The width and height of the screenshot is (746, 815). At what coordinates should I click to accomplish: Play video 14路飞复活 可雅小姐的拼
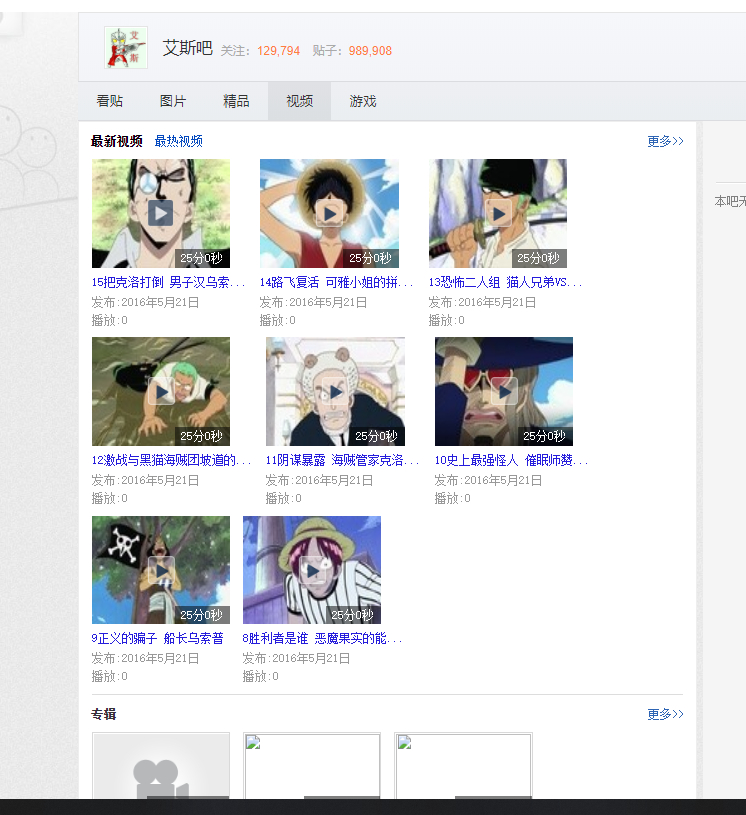[x=329, y=213]
